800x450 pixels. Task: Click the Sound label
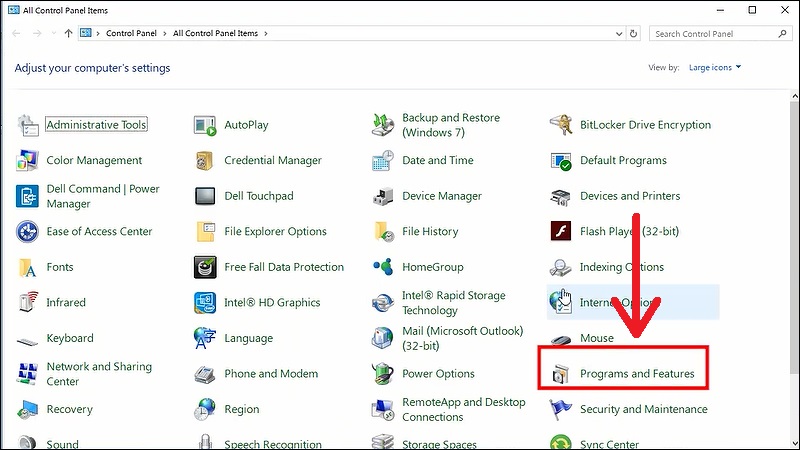62,444
